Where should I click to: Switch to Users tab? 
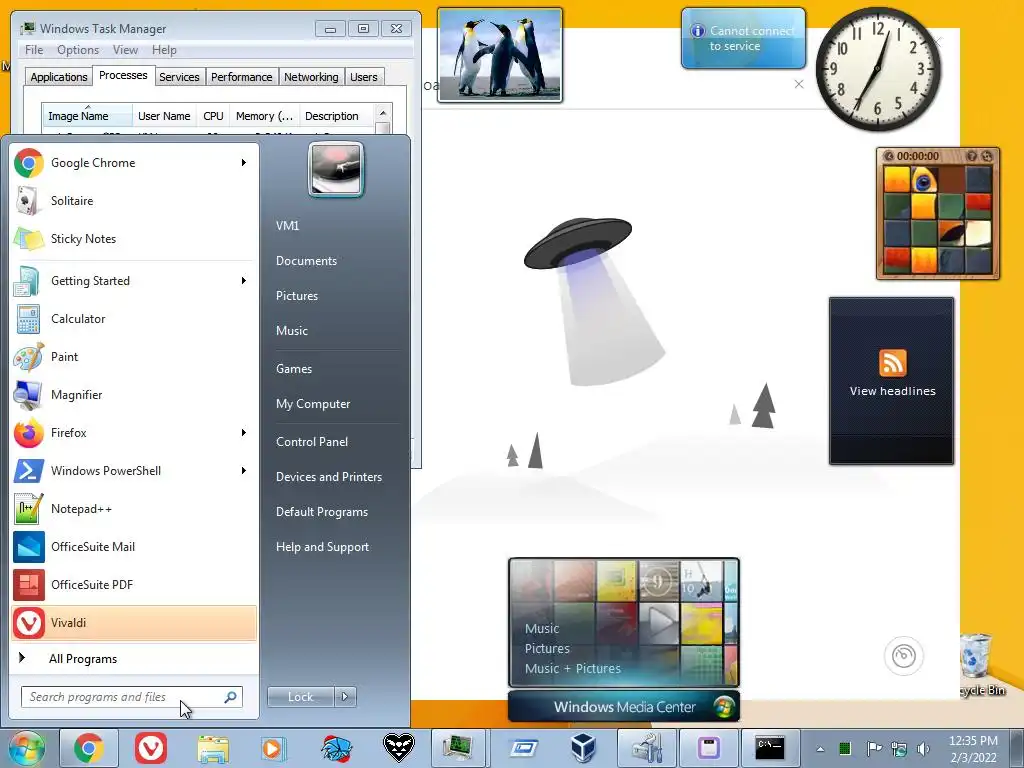click(363, 77)
